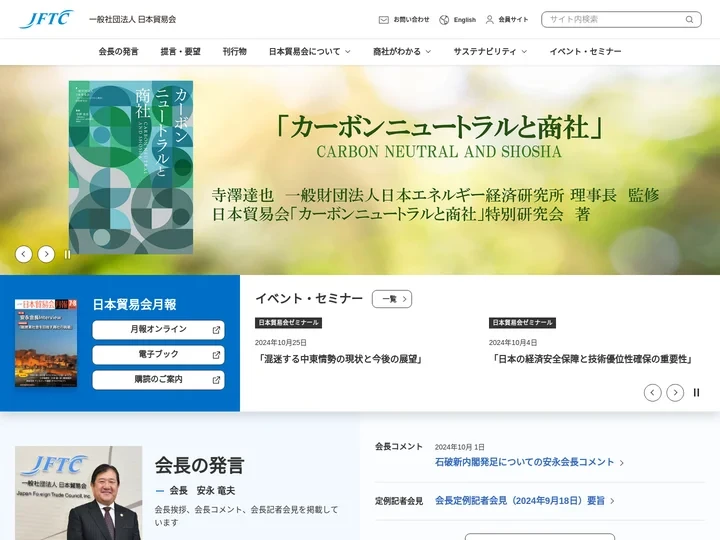Click date 2024年10月25日
The height and width of the screenshot is (540, 720).
point(281,343)
